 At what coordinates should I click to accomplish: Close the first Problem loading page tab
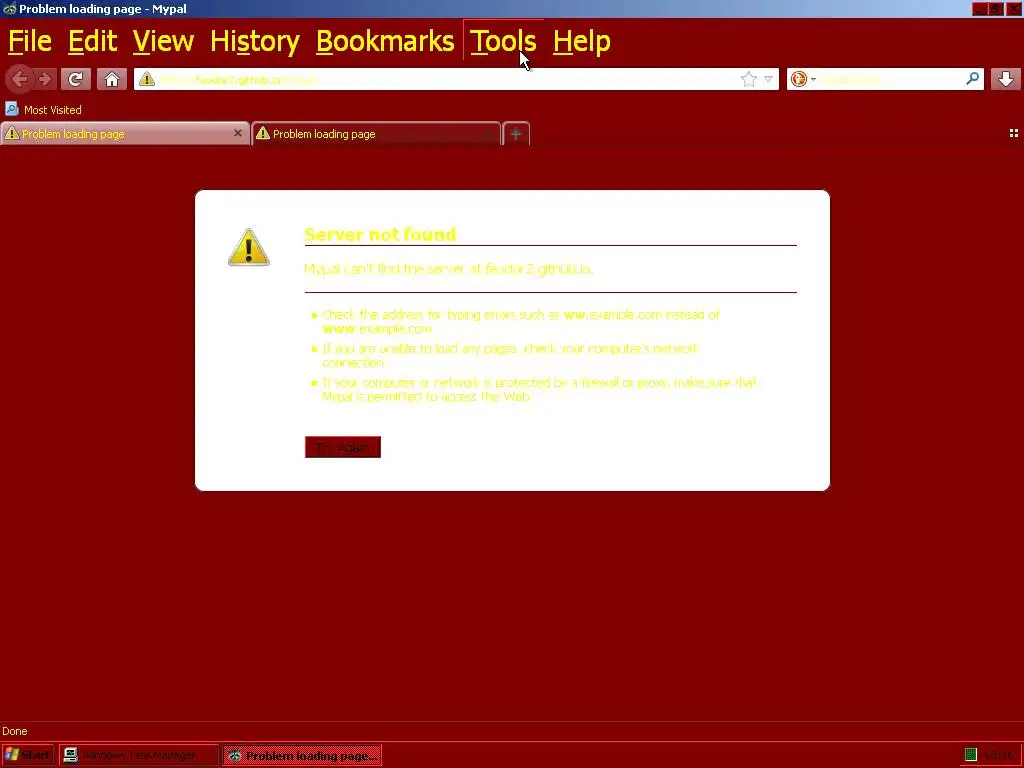(238, 133)
